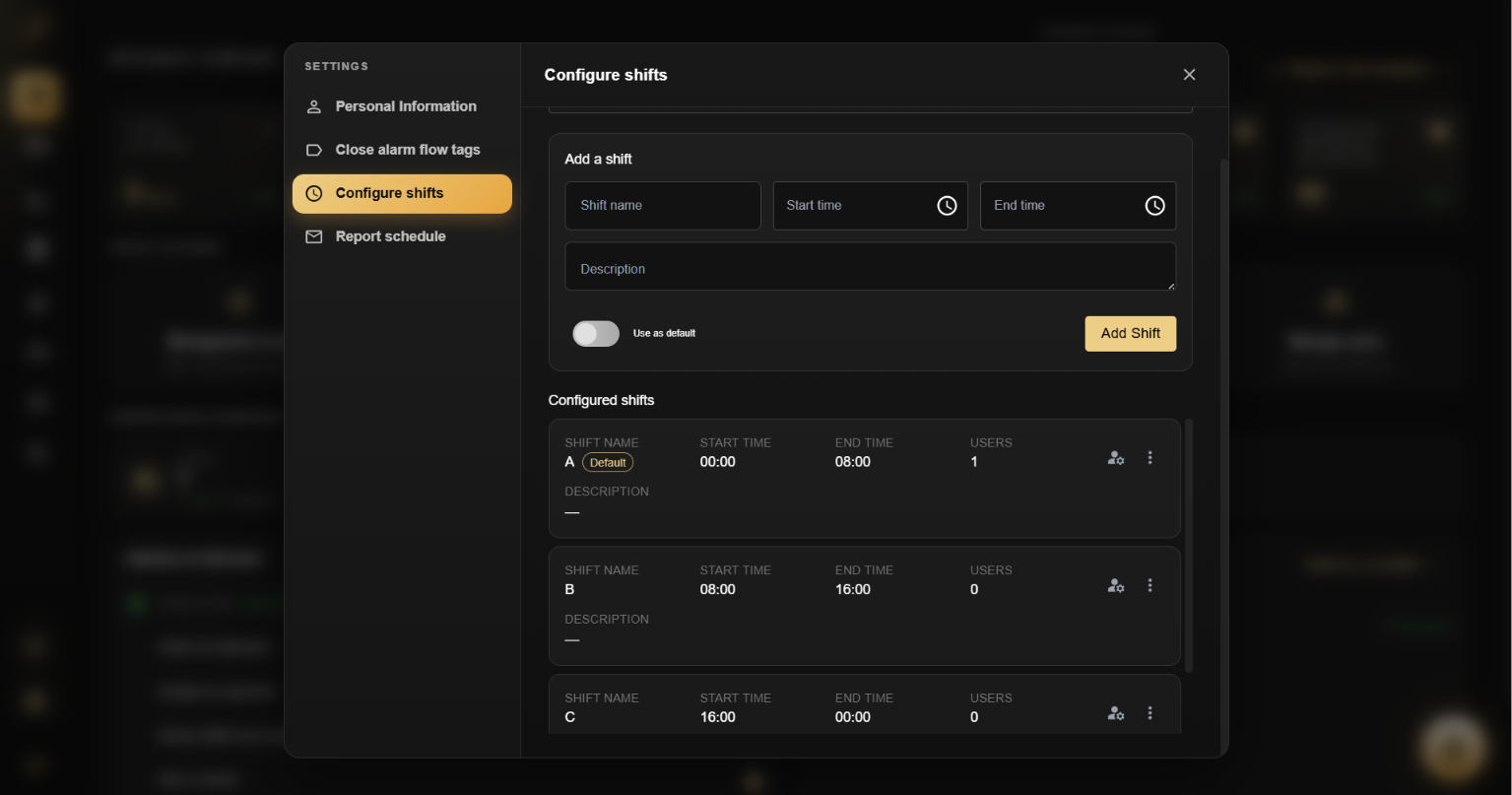The width and height of the screenshot is (1512, 795).
Task: Click the envelope icon beside Report schedule
Action: coord(314,236)
